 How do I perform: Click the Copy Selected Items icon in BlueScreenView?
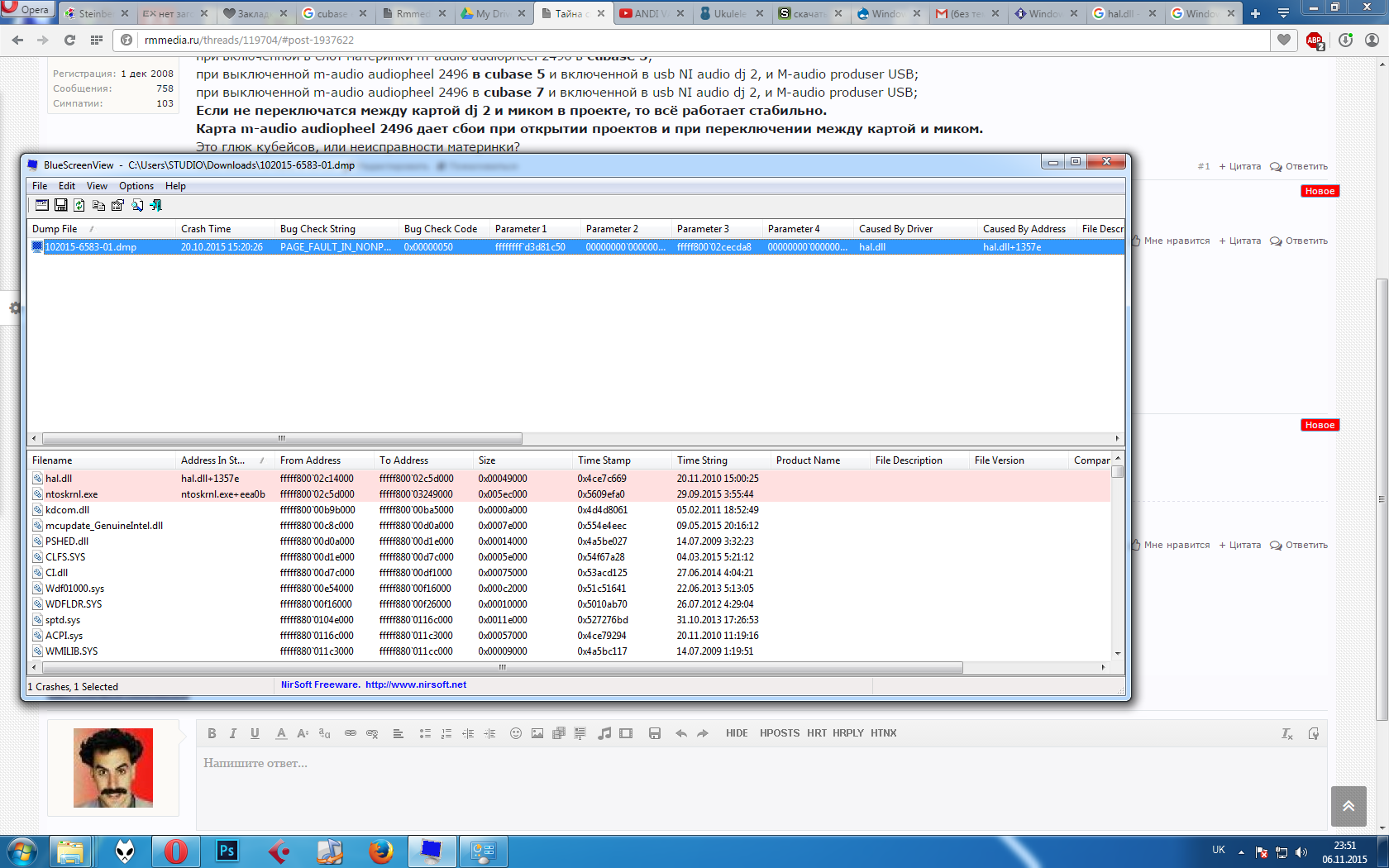[x=98, y=205]
